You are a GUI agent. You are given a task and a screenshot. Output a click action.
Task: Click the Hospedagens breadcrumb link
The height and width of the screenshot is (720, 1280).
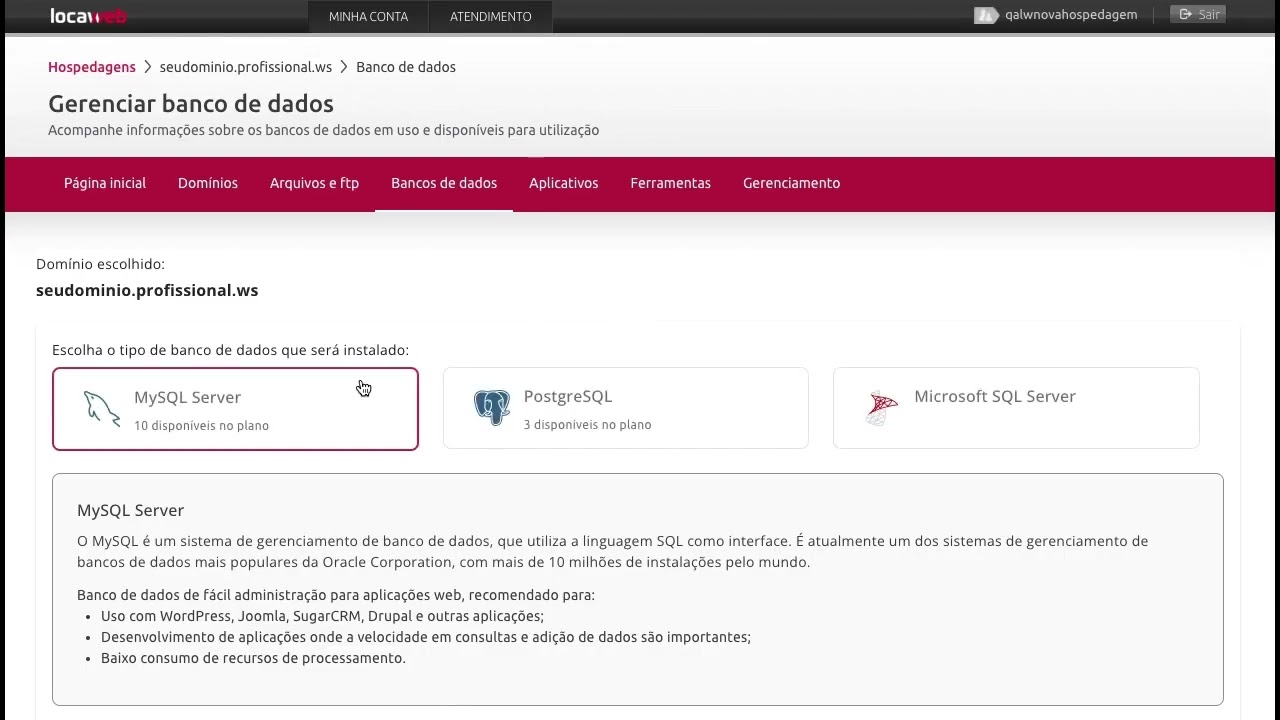[x=92, y=67]
